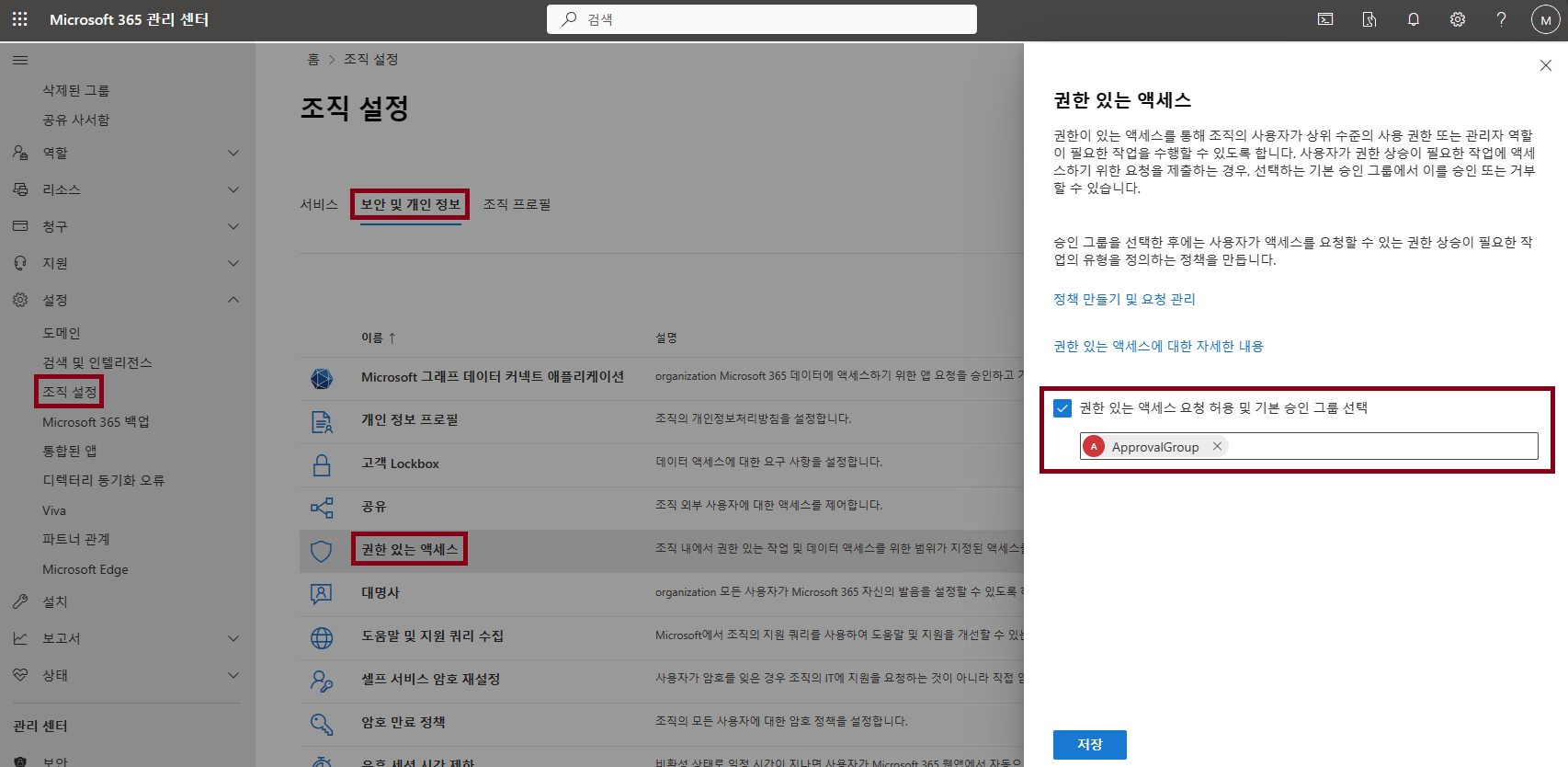Click the 검색 box in header
Viewport: 1568px width, 767px height.
(x=762, y=19)
